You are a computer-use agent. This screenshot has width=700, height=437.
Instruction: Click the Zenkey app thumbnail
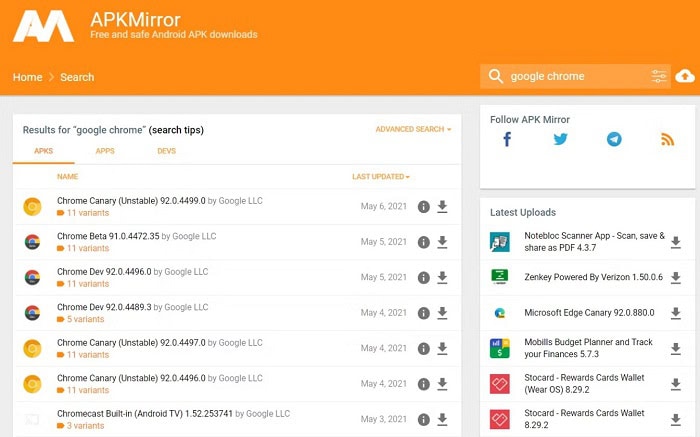[500, 277]
